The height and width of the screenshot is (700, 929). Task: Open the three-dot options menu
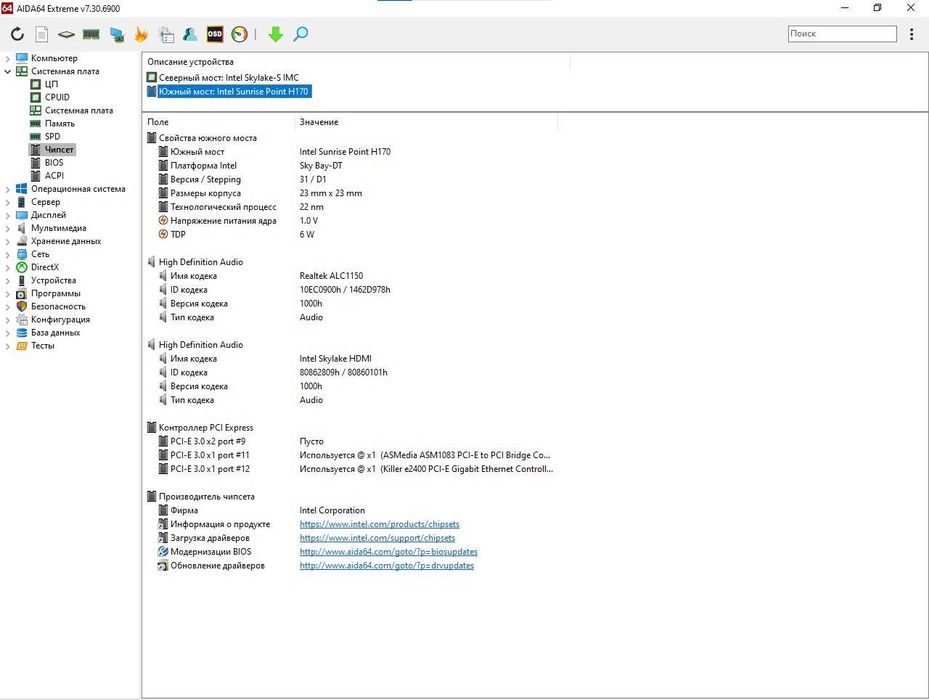(x=911, y=34)
